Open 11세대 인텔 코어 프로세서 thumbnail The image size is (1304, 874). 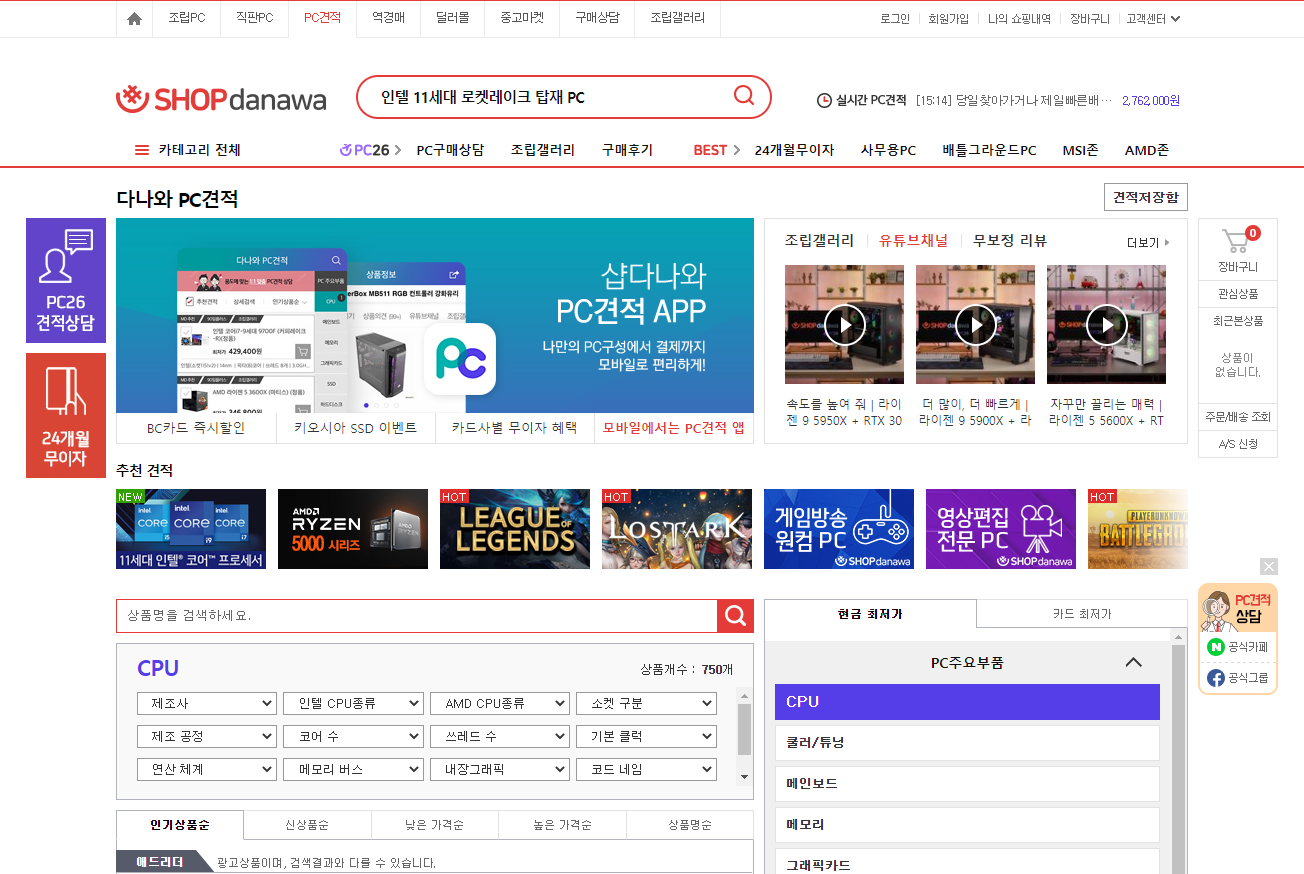point(191,529)
